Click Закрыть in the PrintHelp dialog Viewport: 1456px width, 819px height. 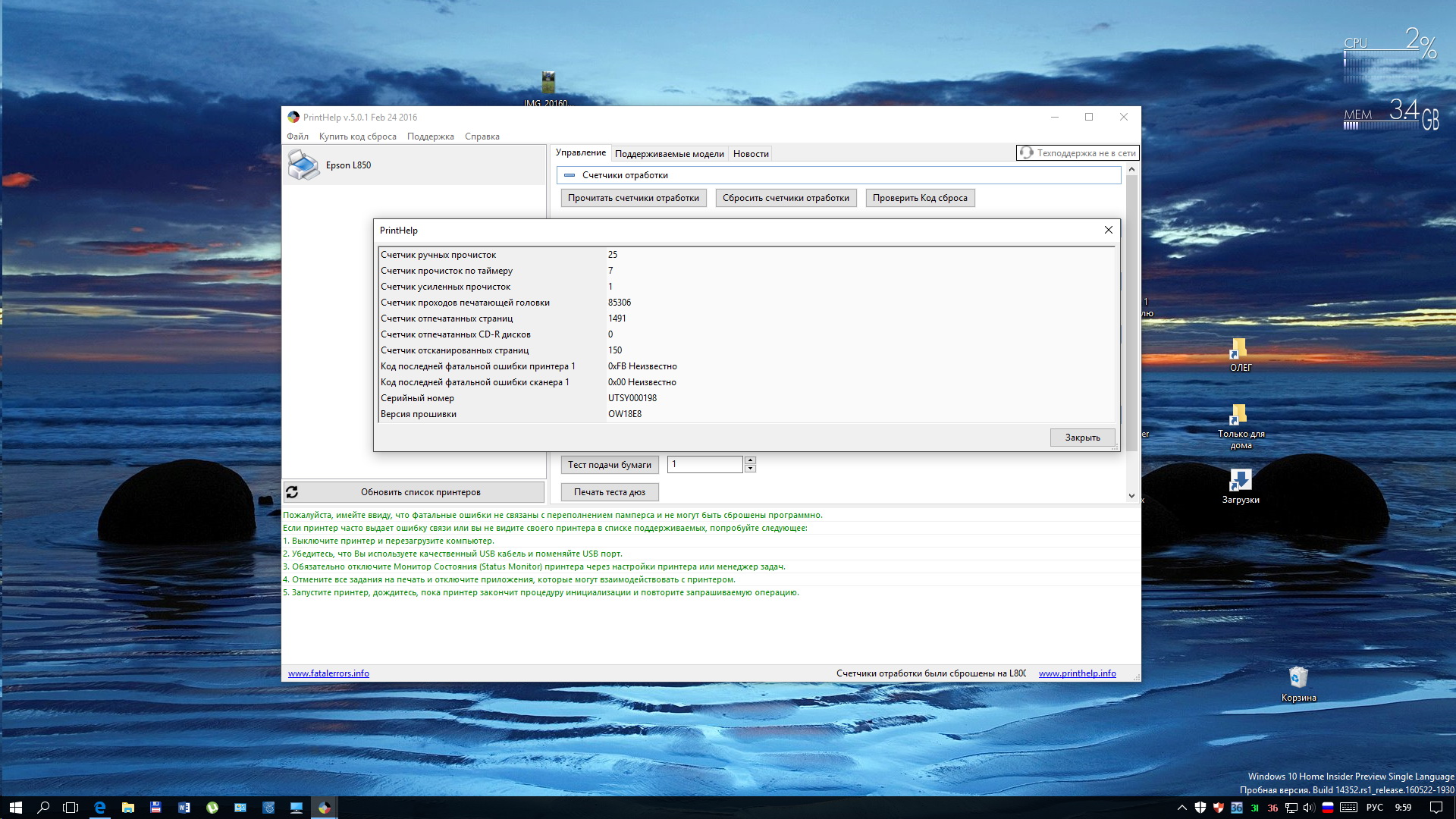click(1082, 438)
